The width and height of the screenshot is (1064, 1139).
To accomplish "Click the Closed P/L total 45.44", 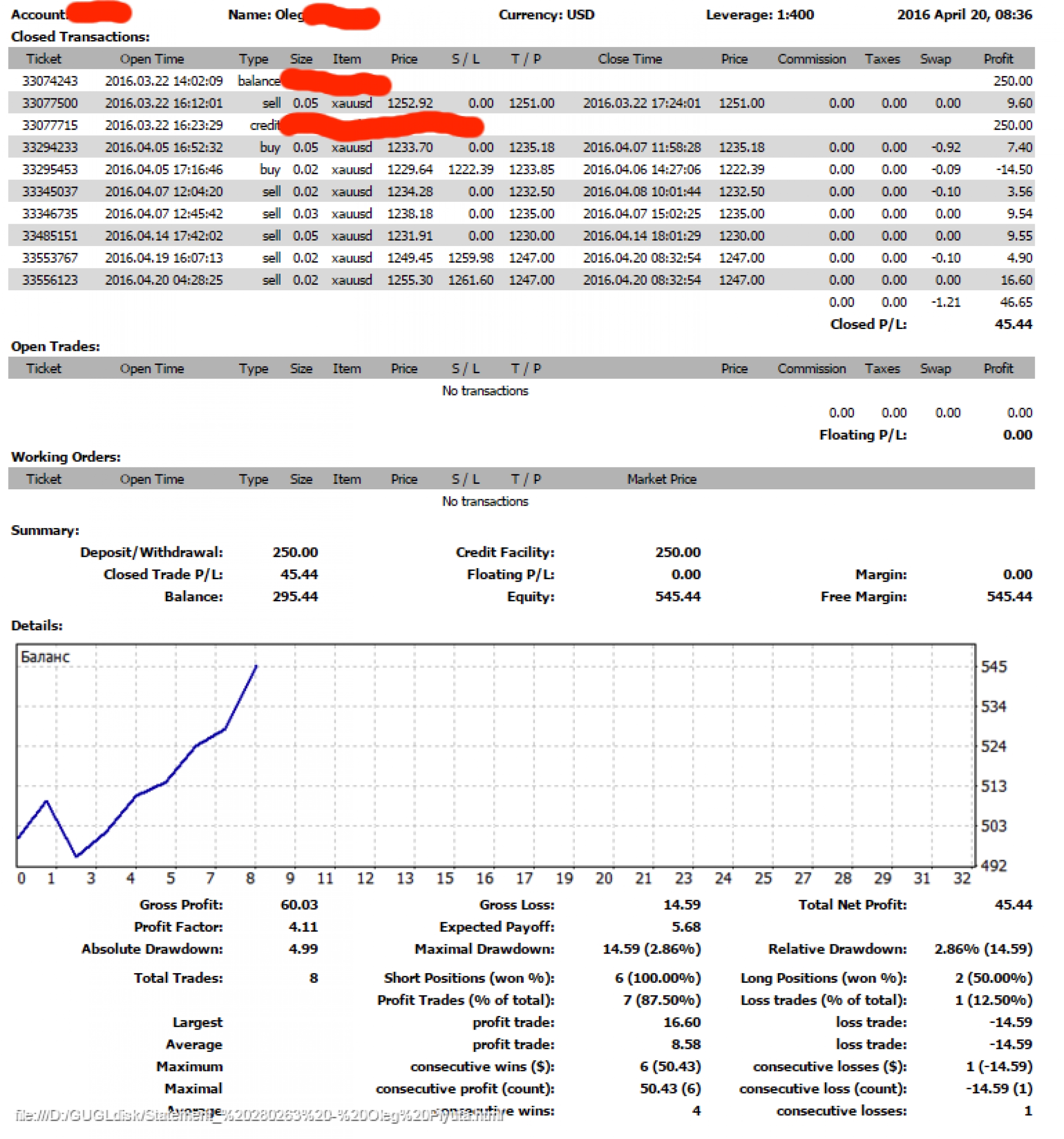I will [1013, 324].
